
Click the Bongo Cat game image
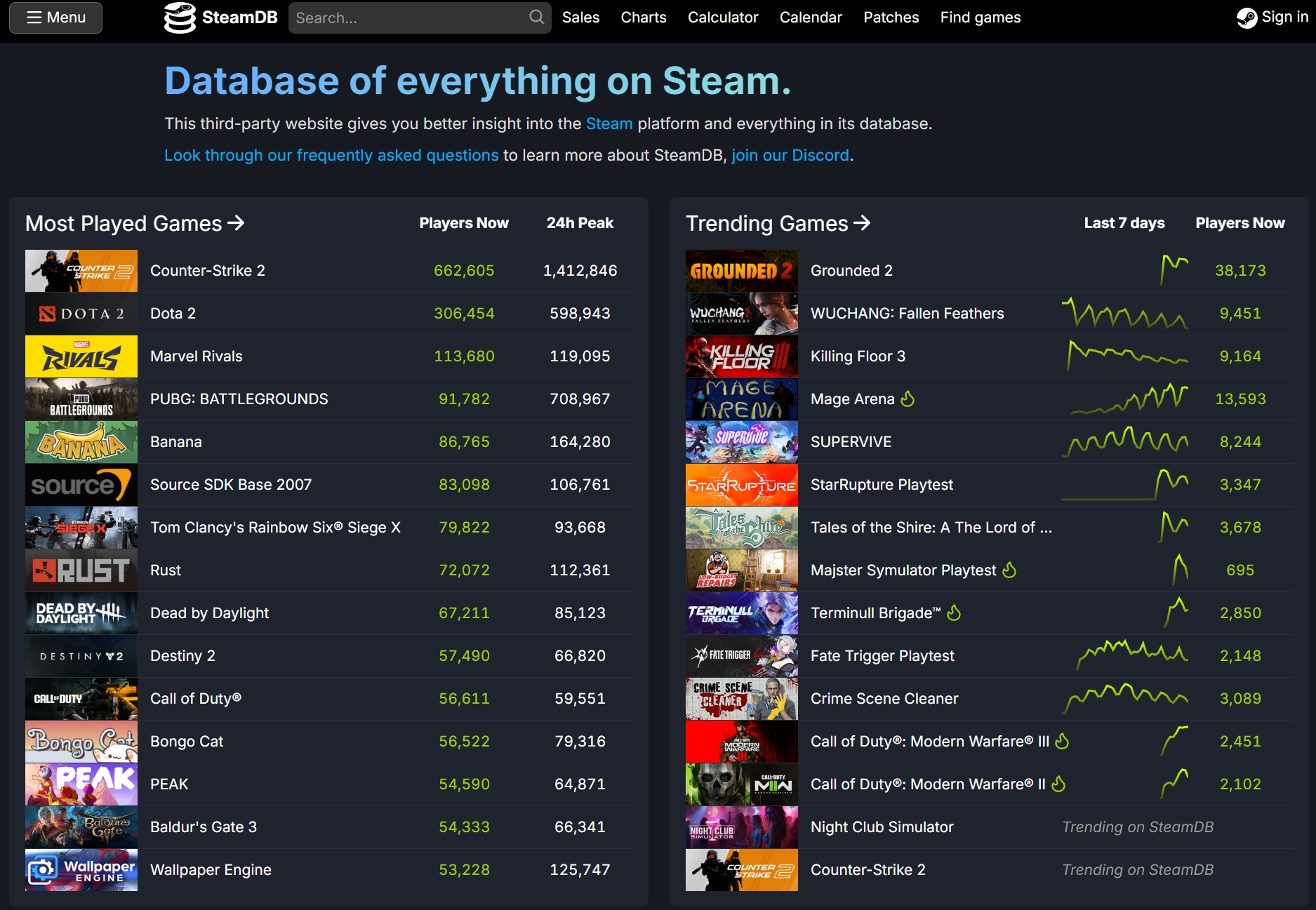pyautogui.click(x=81, y=742)
